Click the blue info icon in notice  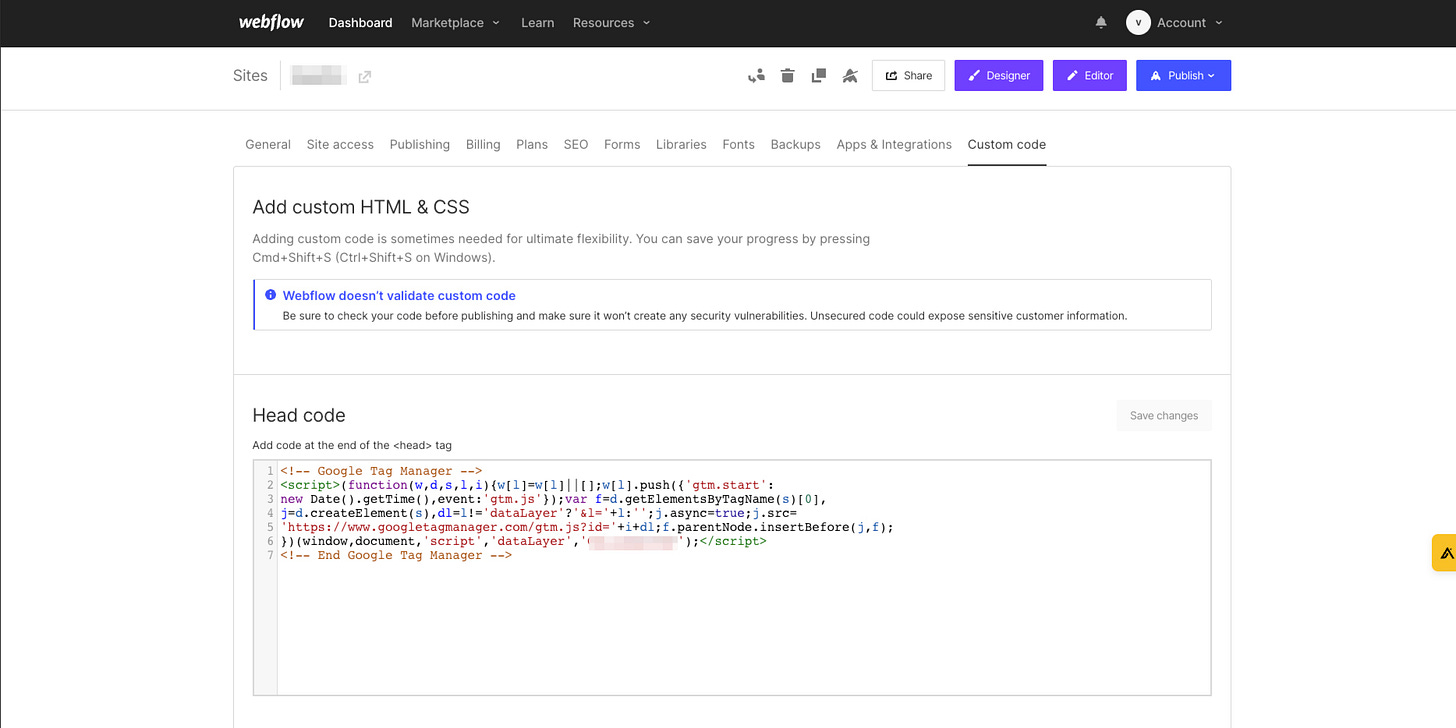(270, 295)
